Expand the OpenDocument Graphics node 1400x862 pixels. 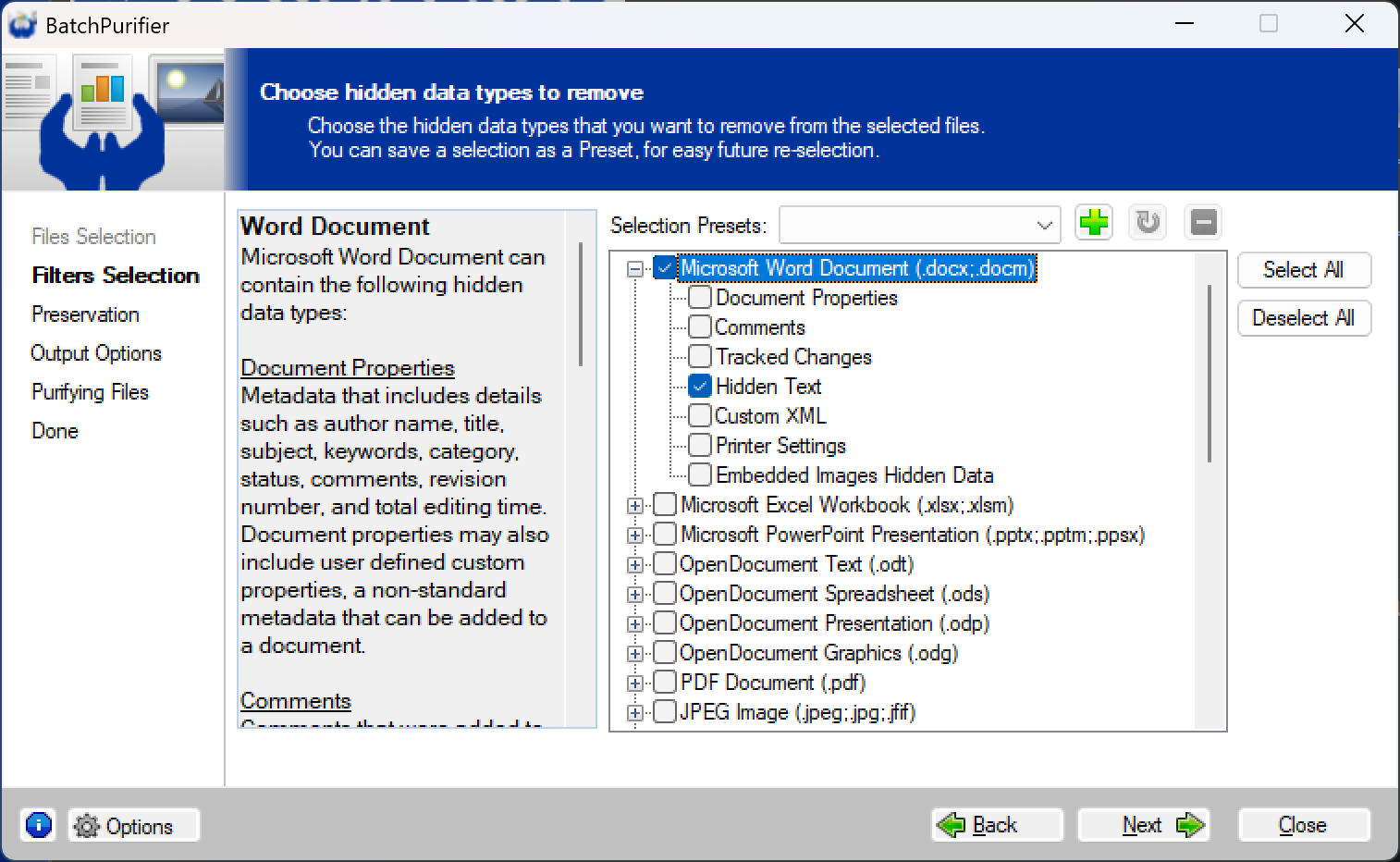click(x=635, y=654)
